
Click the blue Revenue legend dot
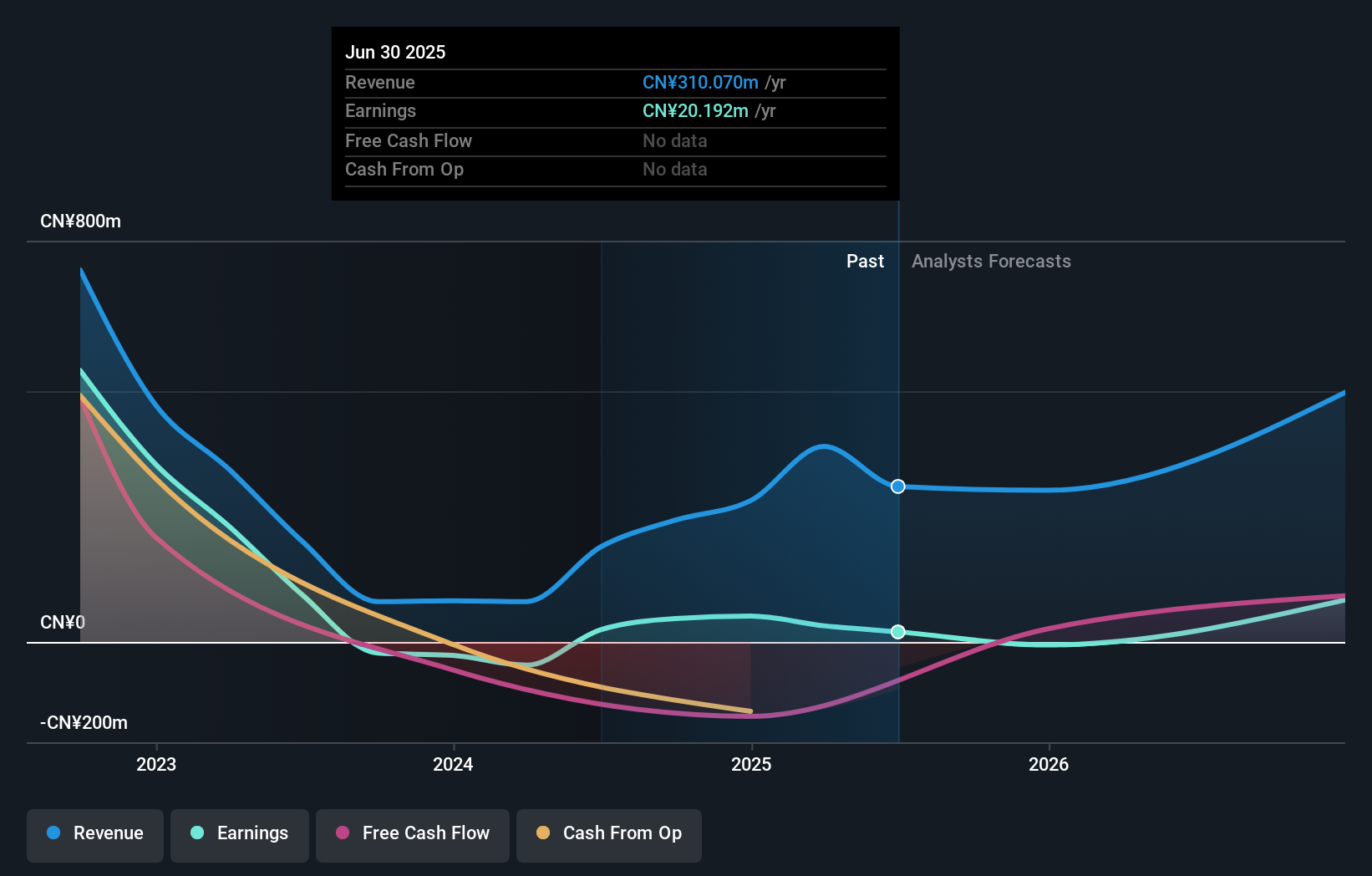click(x=52, y=833)
